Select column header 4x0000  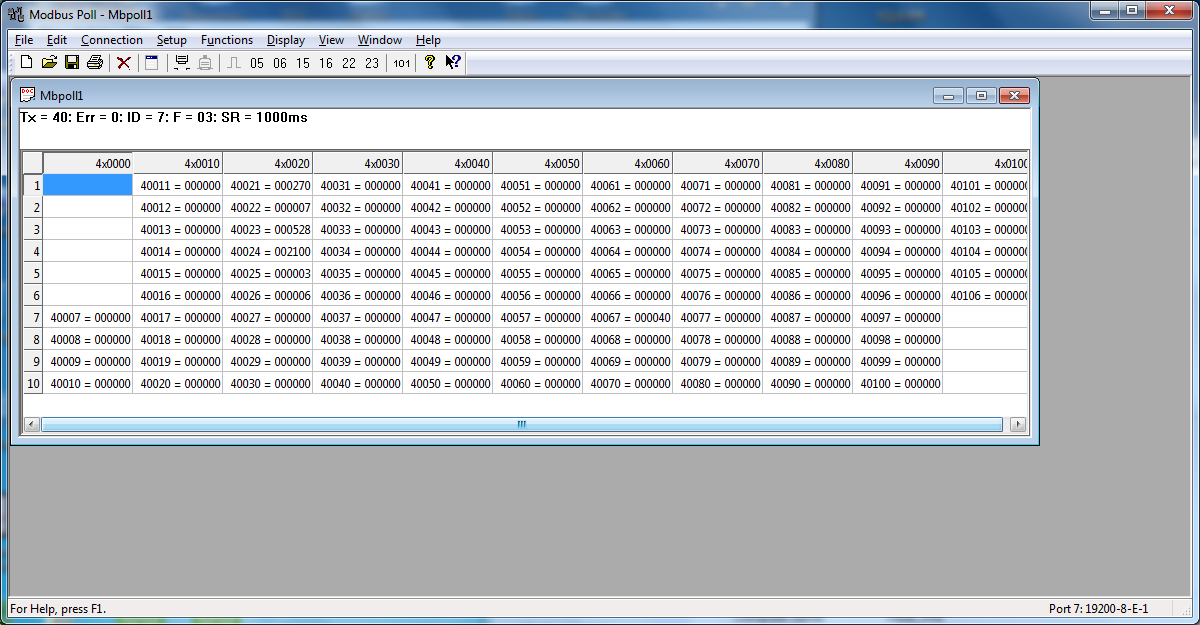pyautogui.click(x=88, y=163)
